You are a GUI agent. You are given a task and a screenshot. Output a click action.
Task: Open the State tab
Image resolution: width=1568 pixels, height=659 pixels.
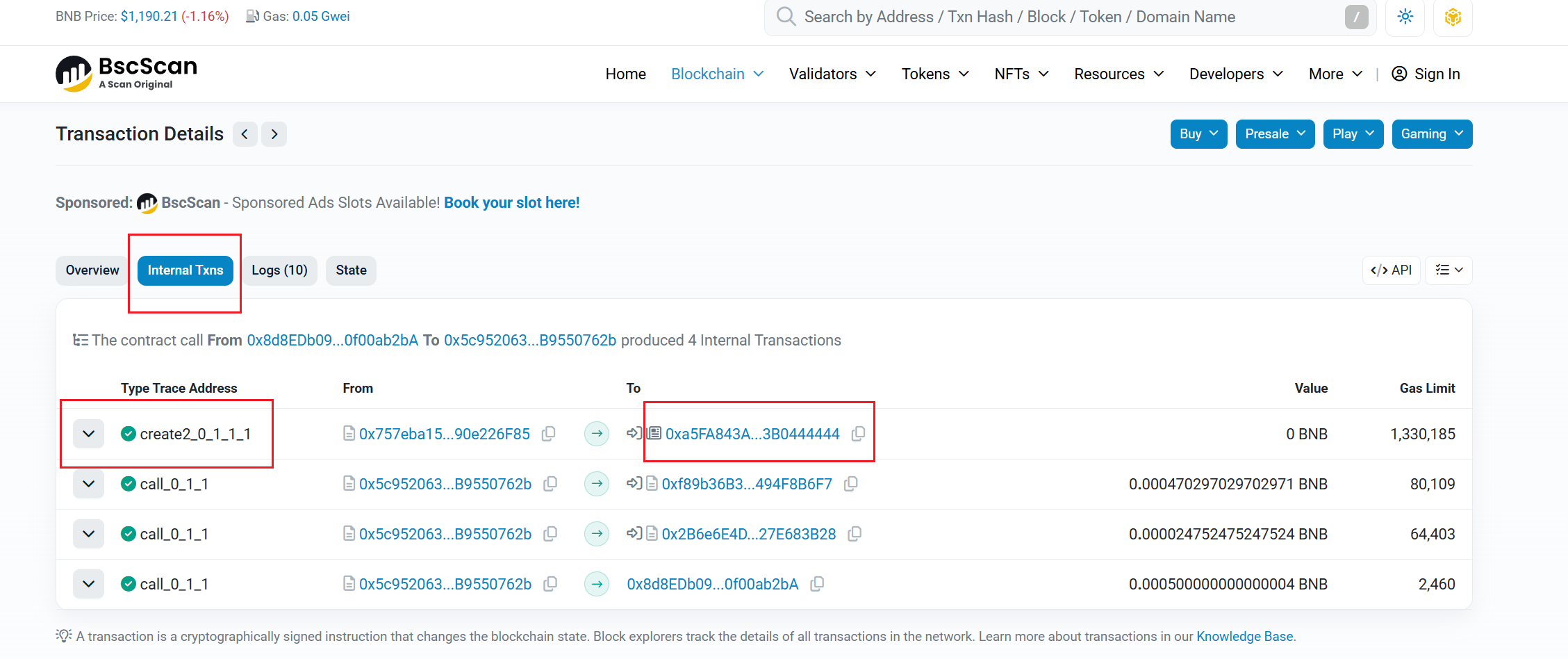coord(351,270)
